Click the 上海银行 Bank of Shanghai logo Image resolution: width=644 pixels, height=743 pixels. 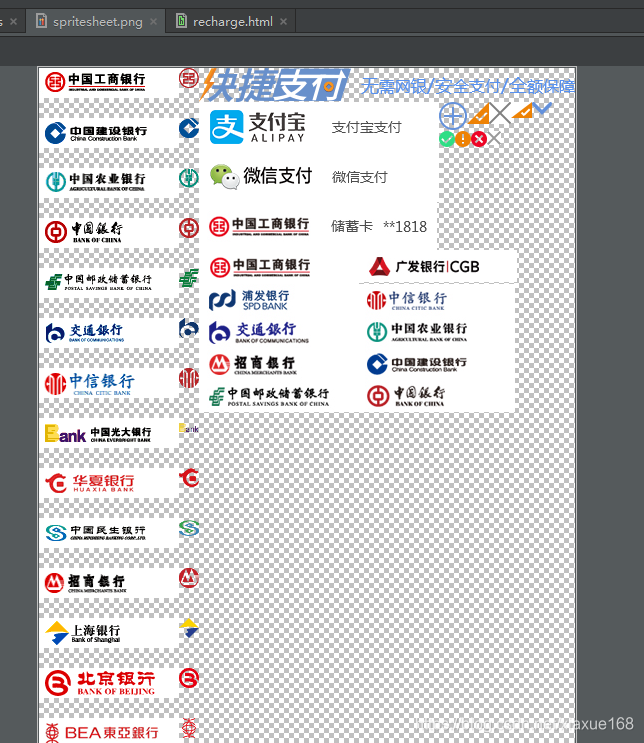pos(83,633)
